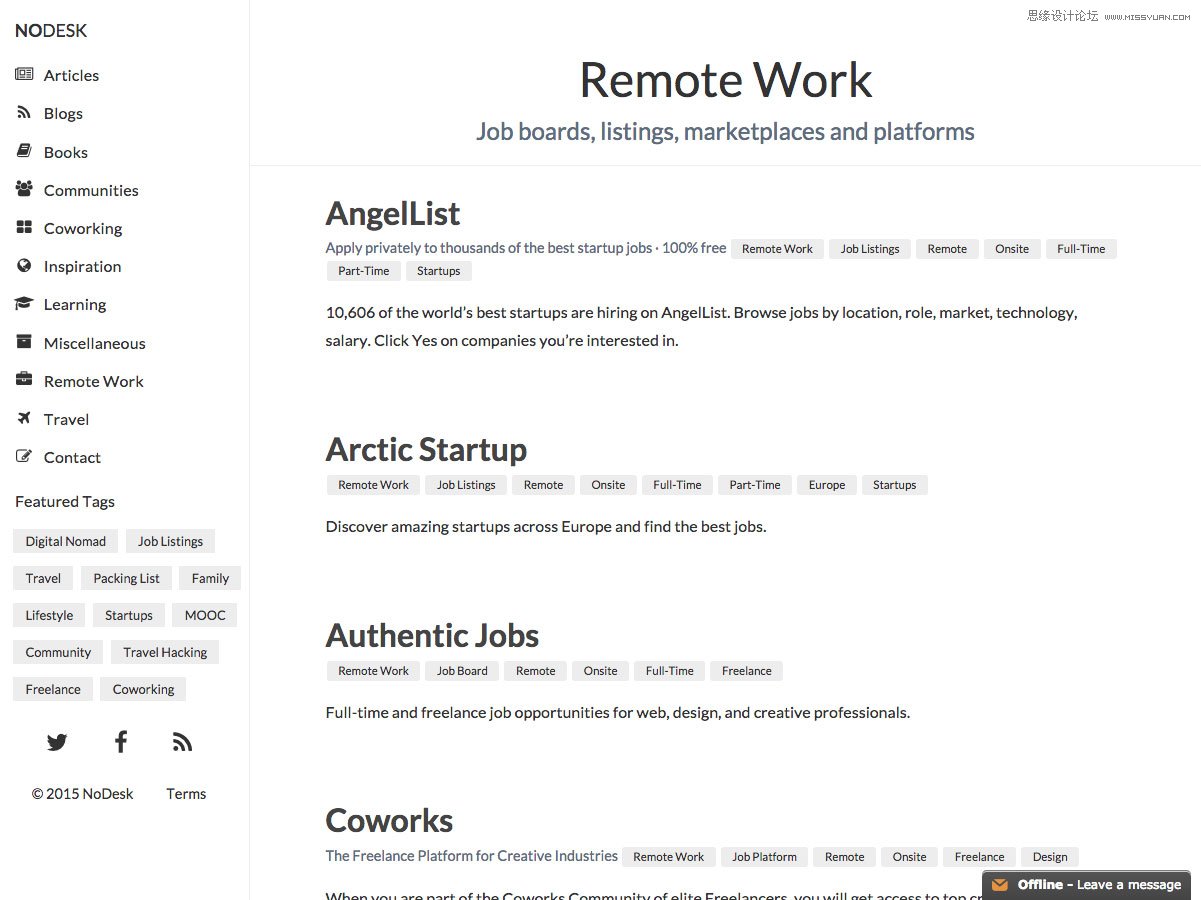This screenshot has height=900, width=1201.
Task: Select Remote Work in the sidebar menu
Action: coord(94,381)
